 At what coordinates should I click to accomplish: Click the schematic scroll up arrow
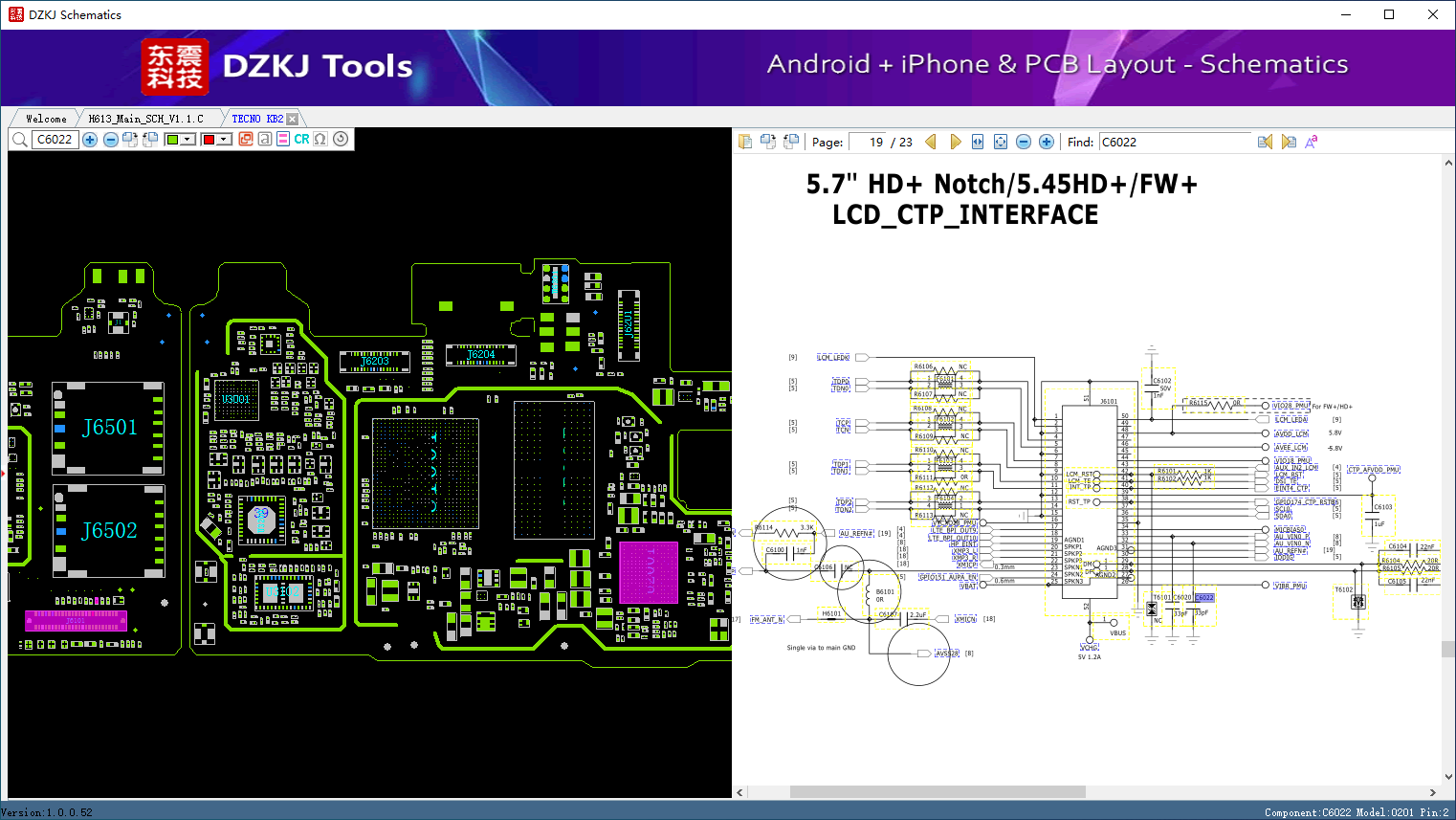(x=1448, y=164)
